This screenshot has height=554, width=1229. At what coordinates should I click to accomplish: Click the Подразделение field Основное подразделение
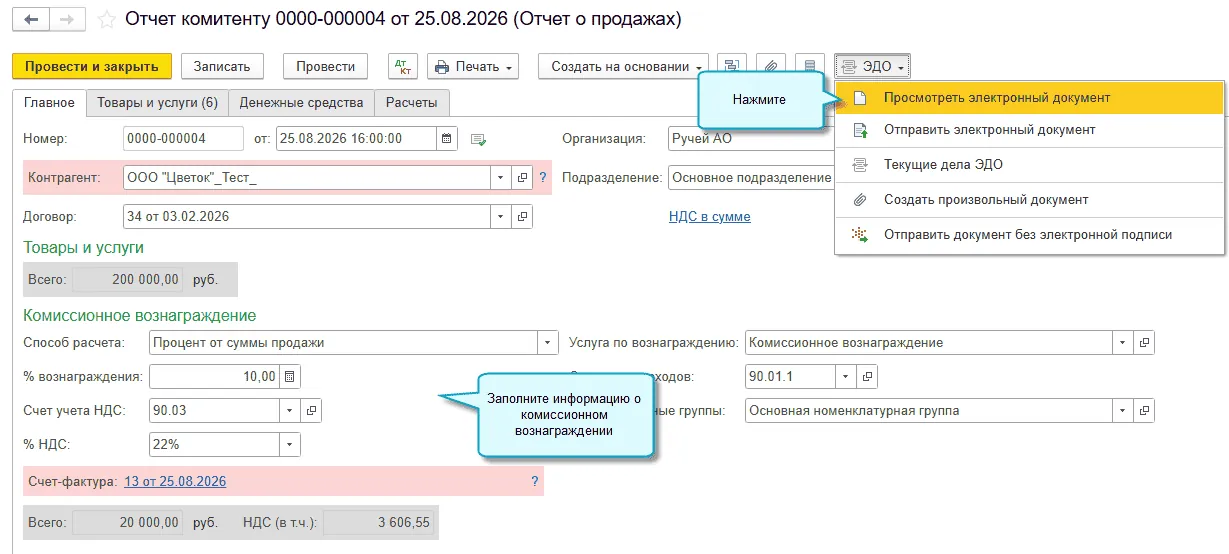751,178
